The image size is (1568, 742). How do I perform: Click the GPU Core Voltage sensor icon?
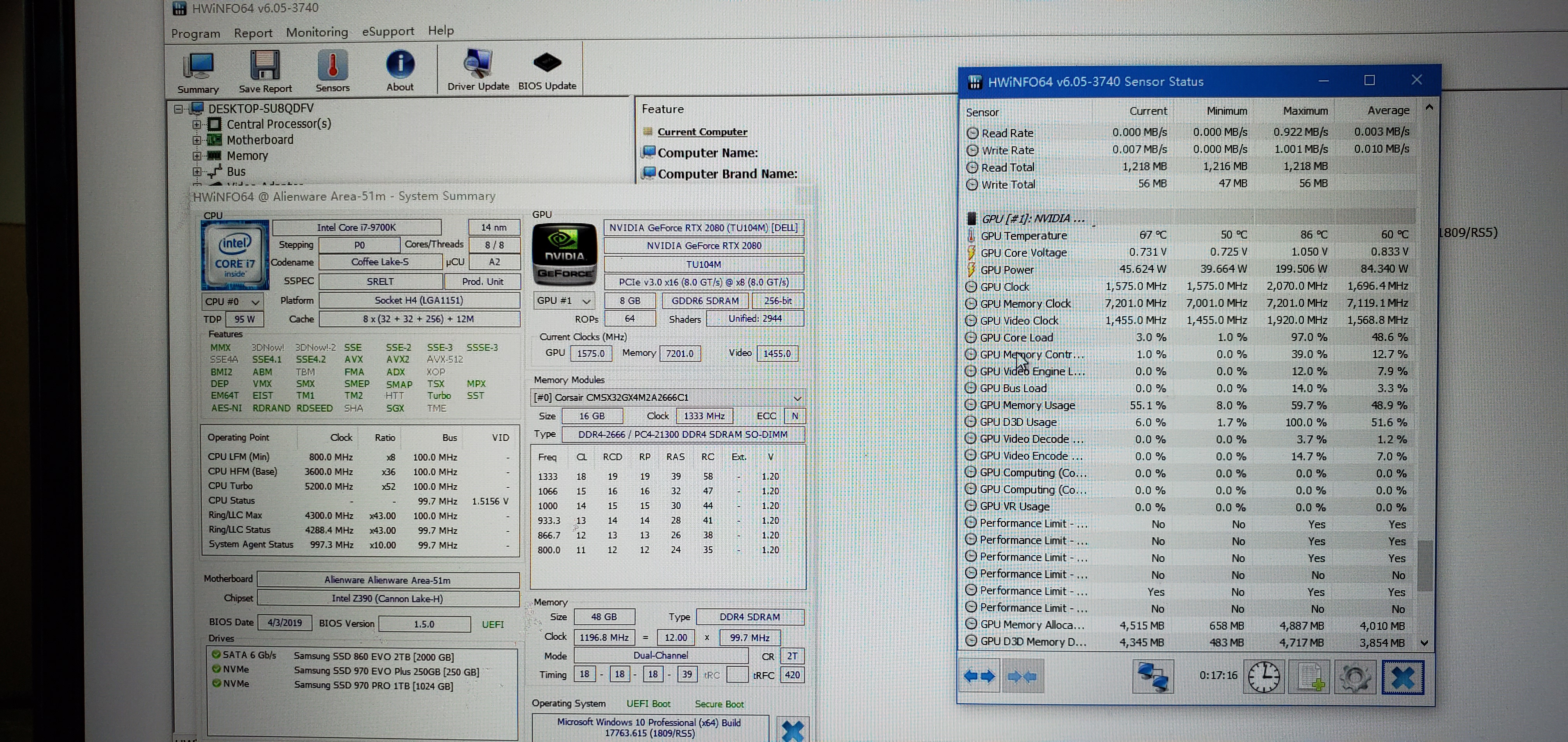pos(971,253)
